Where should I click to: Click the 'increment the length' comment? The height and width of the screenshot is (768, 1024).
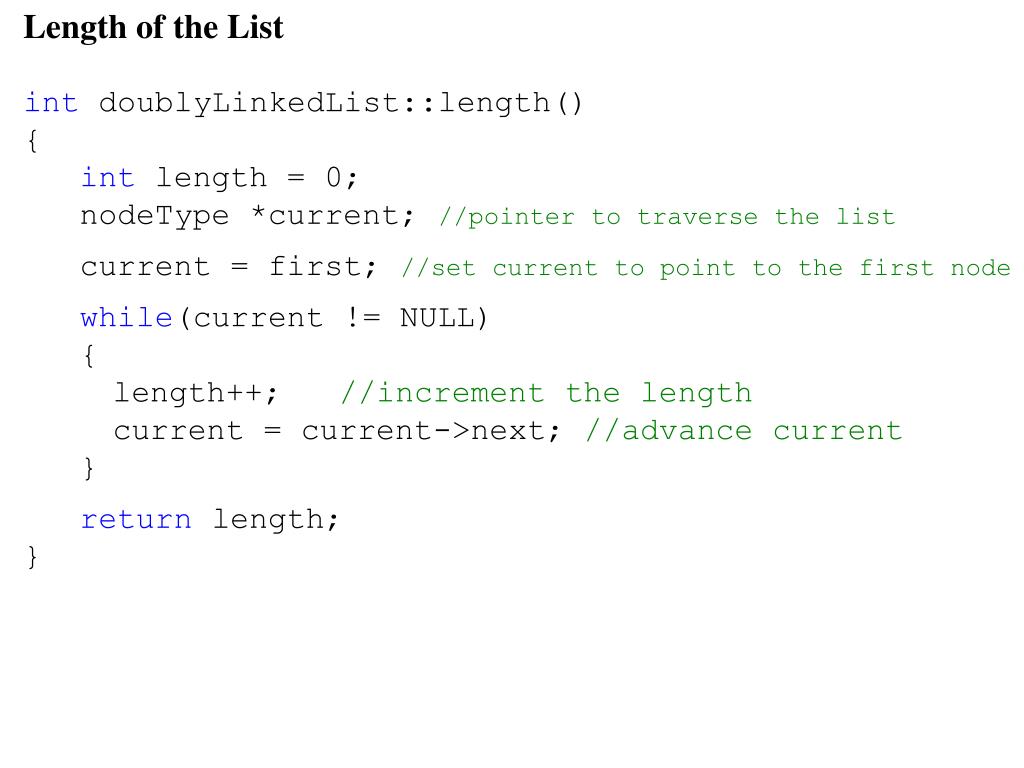pos(546,393)
